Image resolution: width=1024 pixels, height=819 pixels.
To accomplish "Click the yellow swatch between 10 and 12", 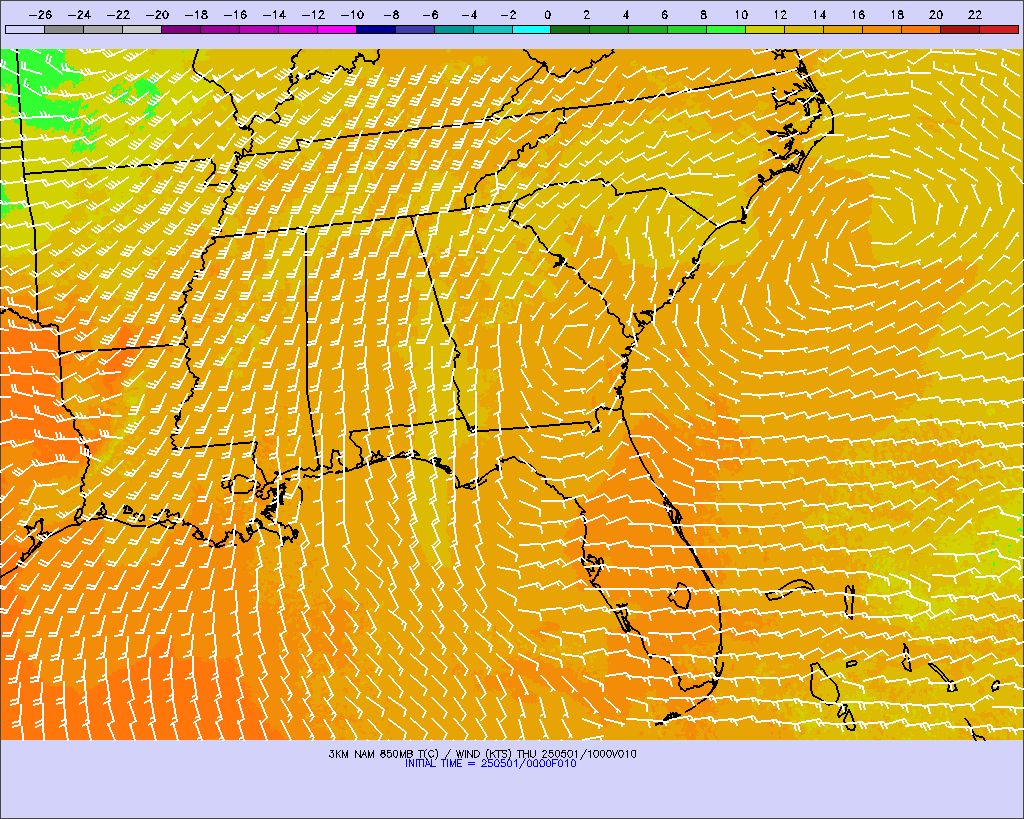I will tap(765, 29).
